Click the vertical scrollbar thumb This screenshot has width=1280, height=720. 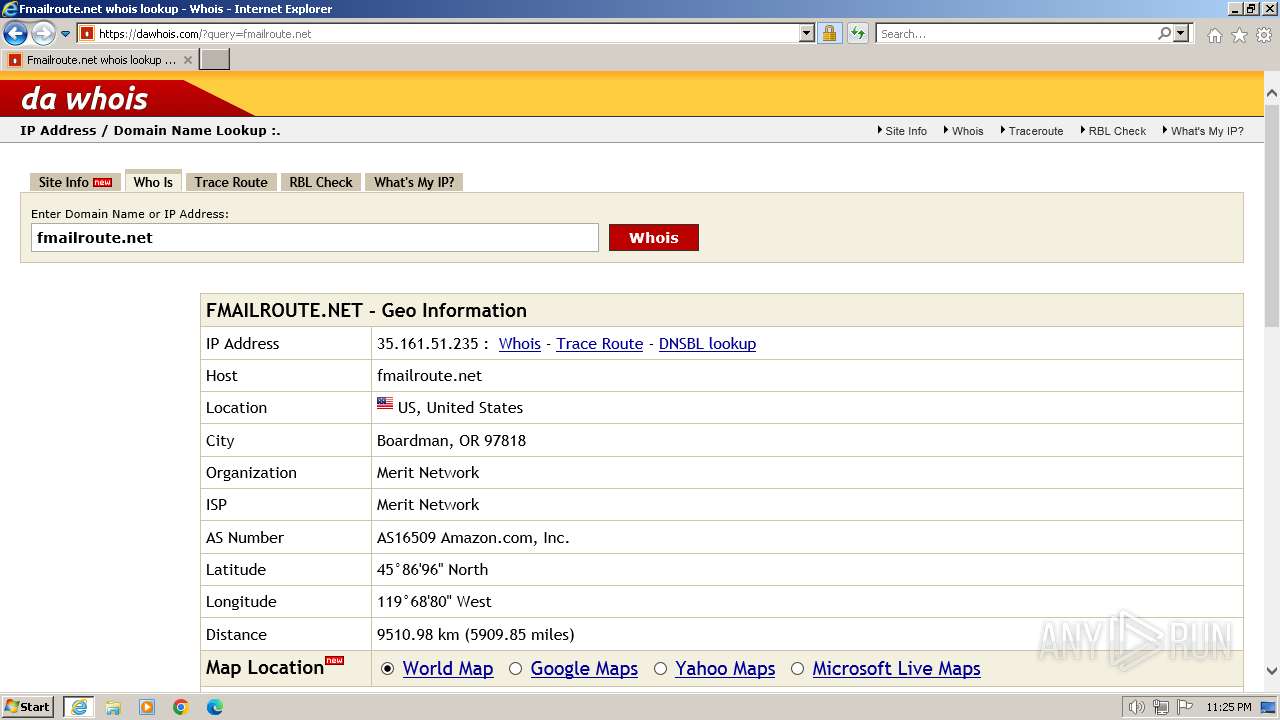coord(1271,215)
